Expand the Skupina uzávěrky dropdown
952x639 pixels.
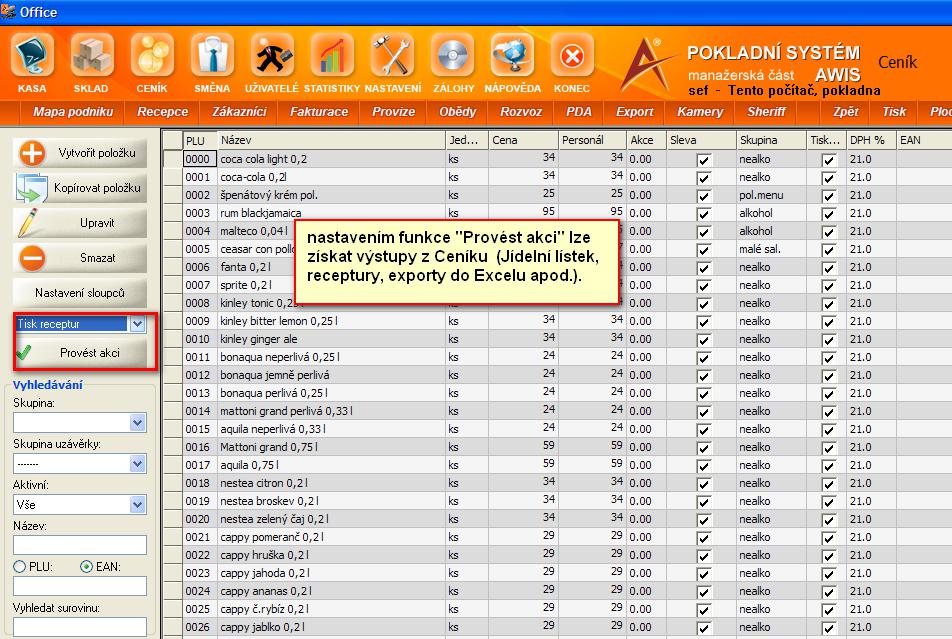(138, 464)
